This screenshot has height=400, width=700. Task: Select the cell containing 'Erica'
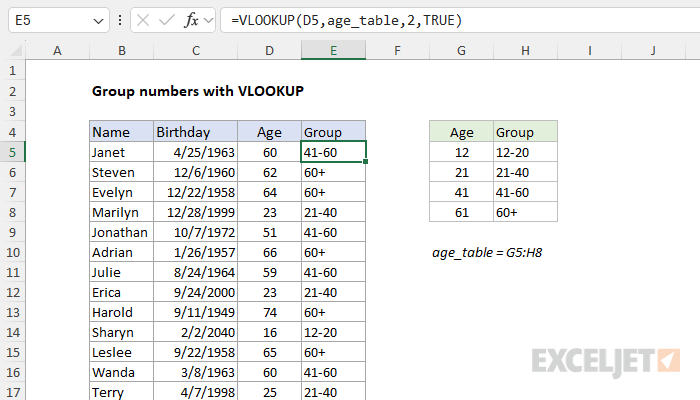(x=121, y=292)
